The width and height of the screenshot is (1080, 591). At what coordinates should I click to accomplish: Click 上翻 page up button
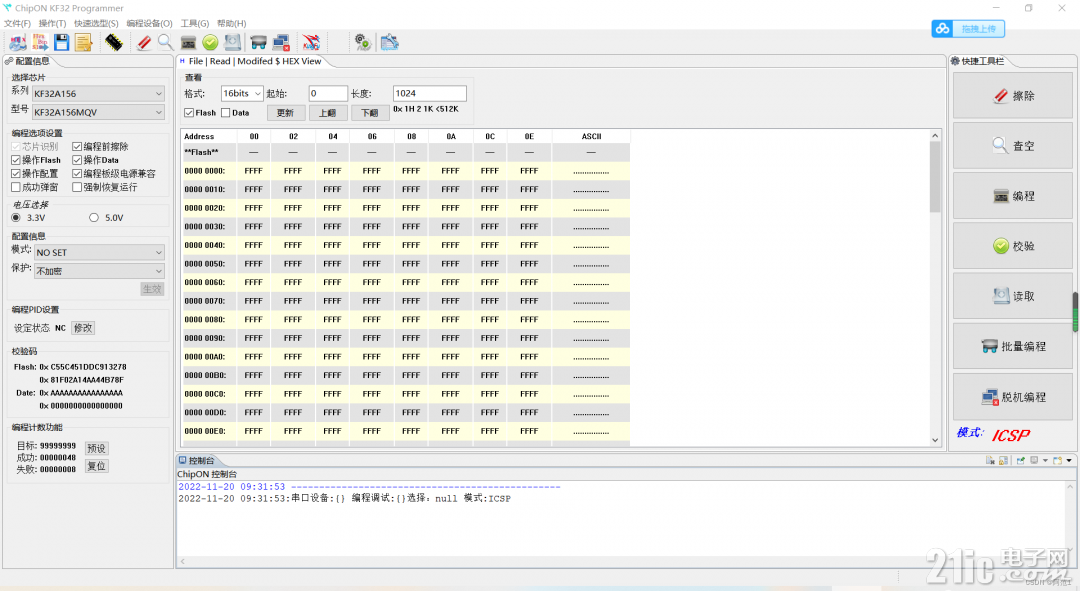pyautogui.click(x=328, y=113)
